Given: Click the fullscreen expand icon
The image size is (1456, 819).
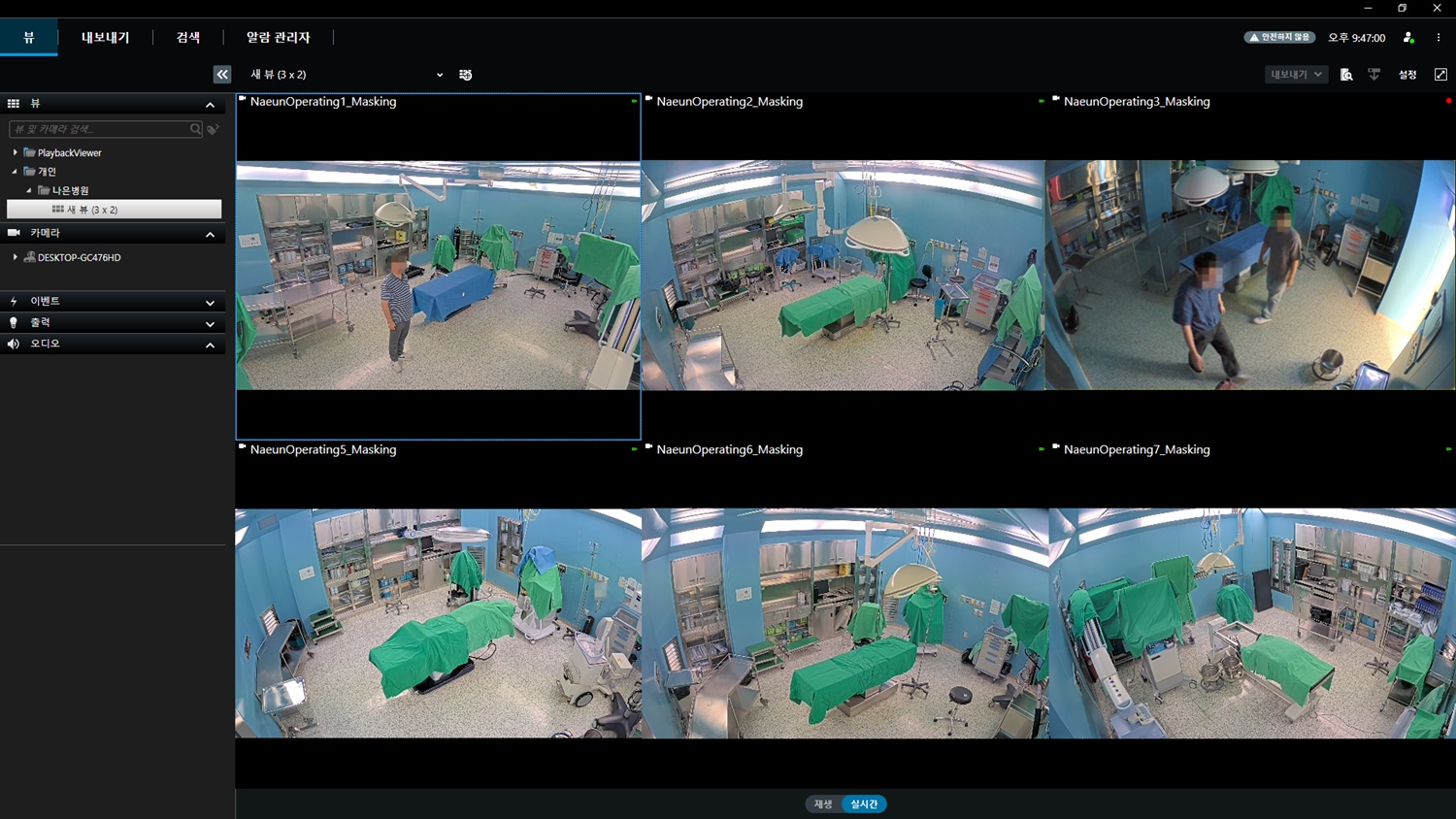Looking at the screenshot, I should click(1440, 75).
